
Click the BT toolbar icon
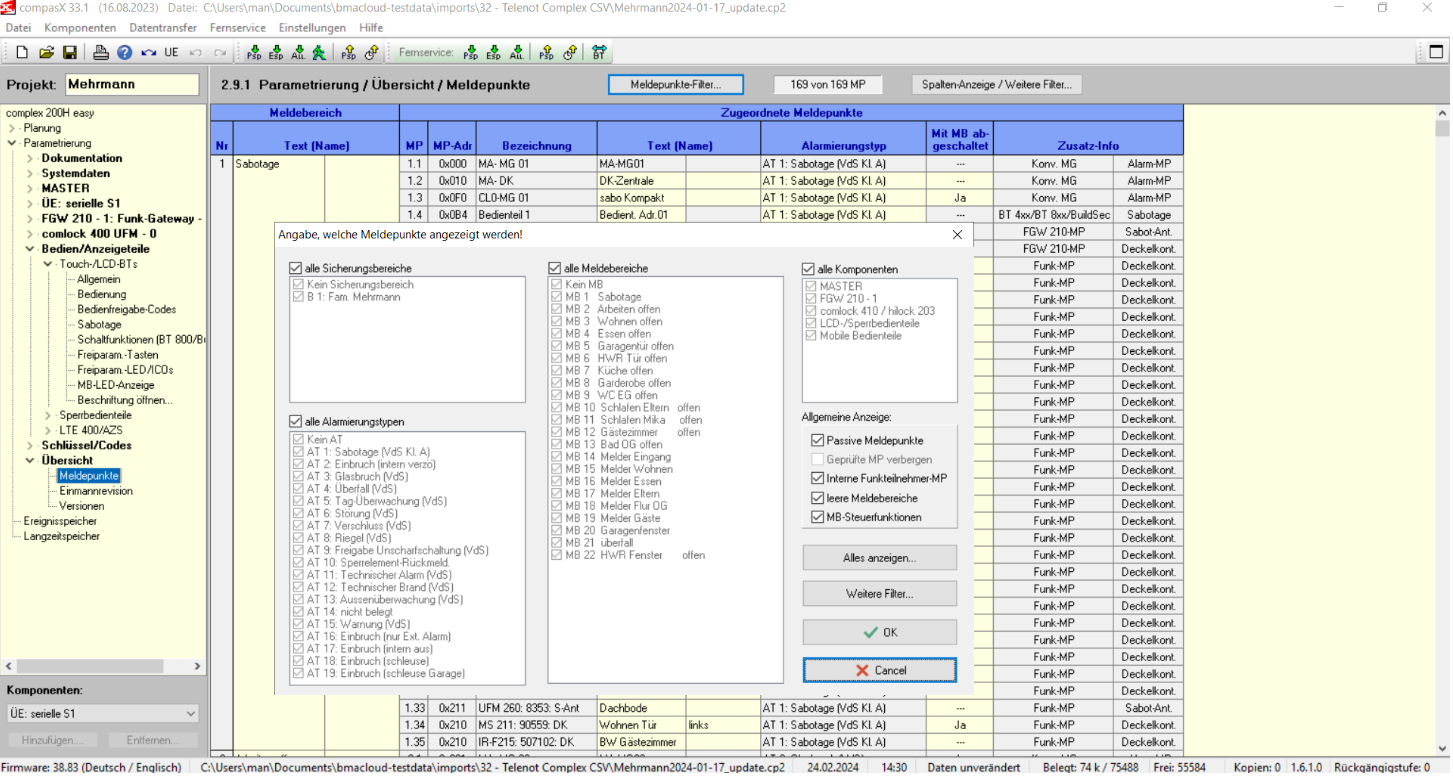[x=598, y=52]
